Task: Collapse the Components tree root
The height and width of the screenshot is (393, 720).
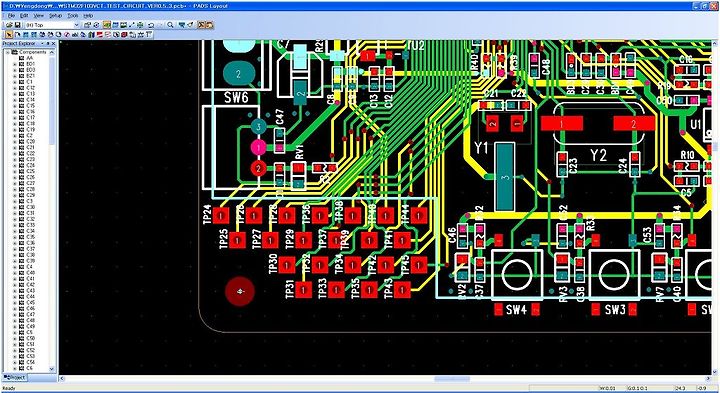Action: click(x=8, y=52)
